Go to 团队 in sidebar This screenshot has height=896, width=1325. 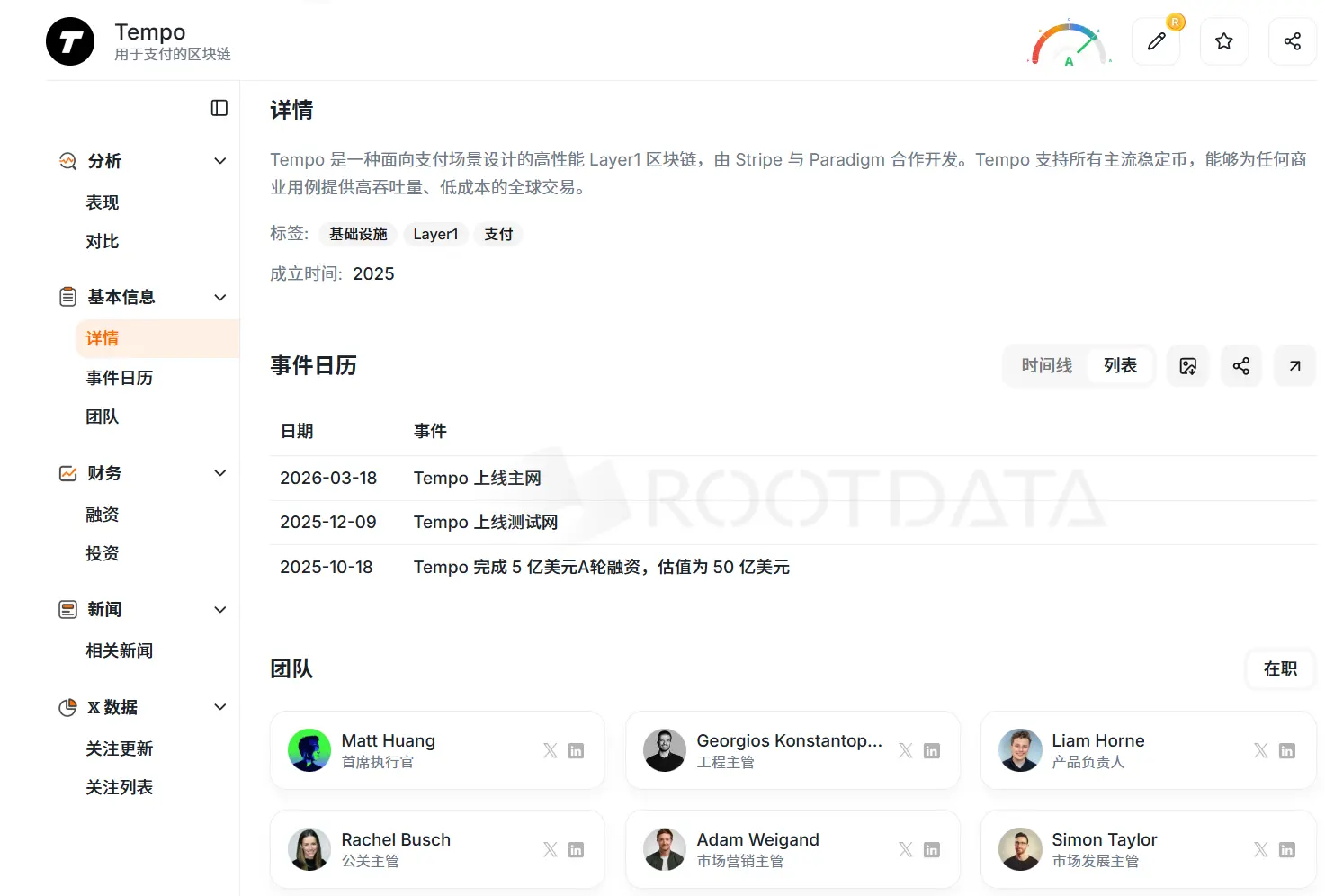click(x=103, y=417)
